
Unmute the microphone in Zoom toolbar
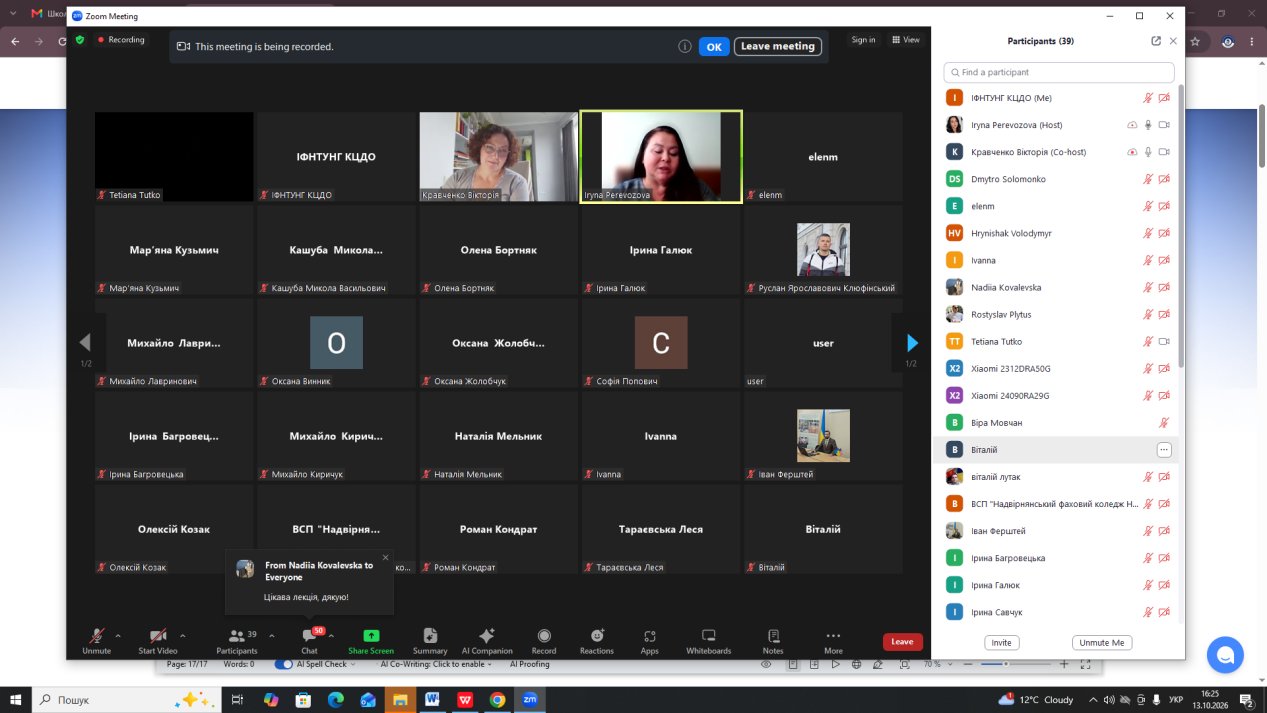pos(97,640)
